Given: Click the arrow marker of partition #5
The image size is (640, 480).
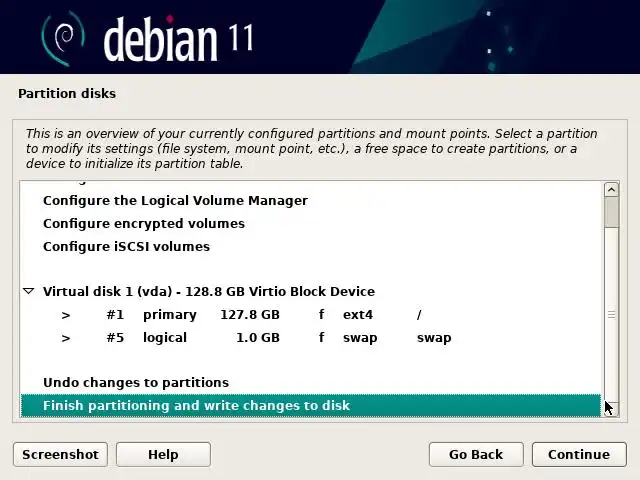Looking at the screenshot, I should pos(66,338).
